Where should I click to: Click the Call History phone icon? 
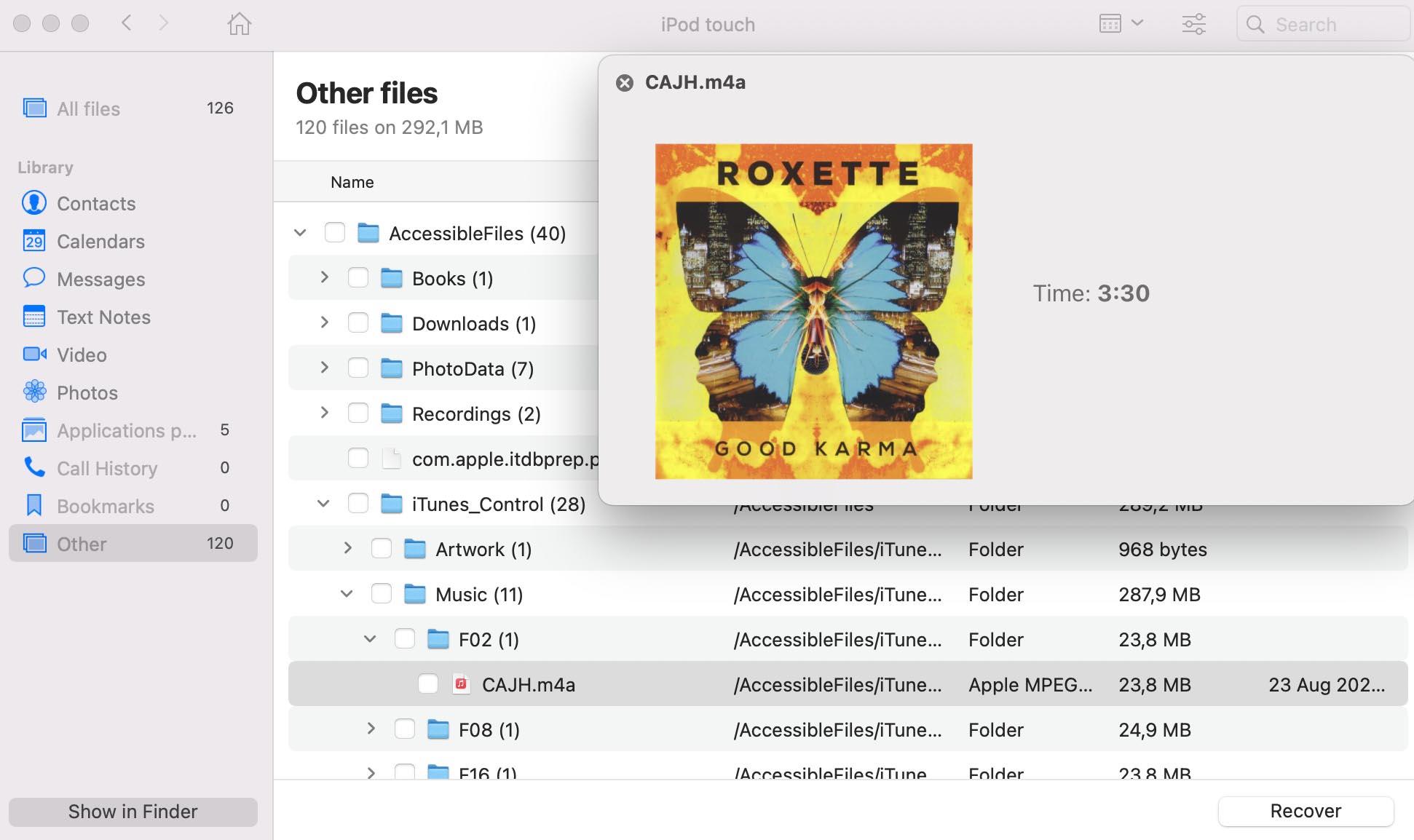click(34, 467)
